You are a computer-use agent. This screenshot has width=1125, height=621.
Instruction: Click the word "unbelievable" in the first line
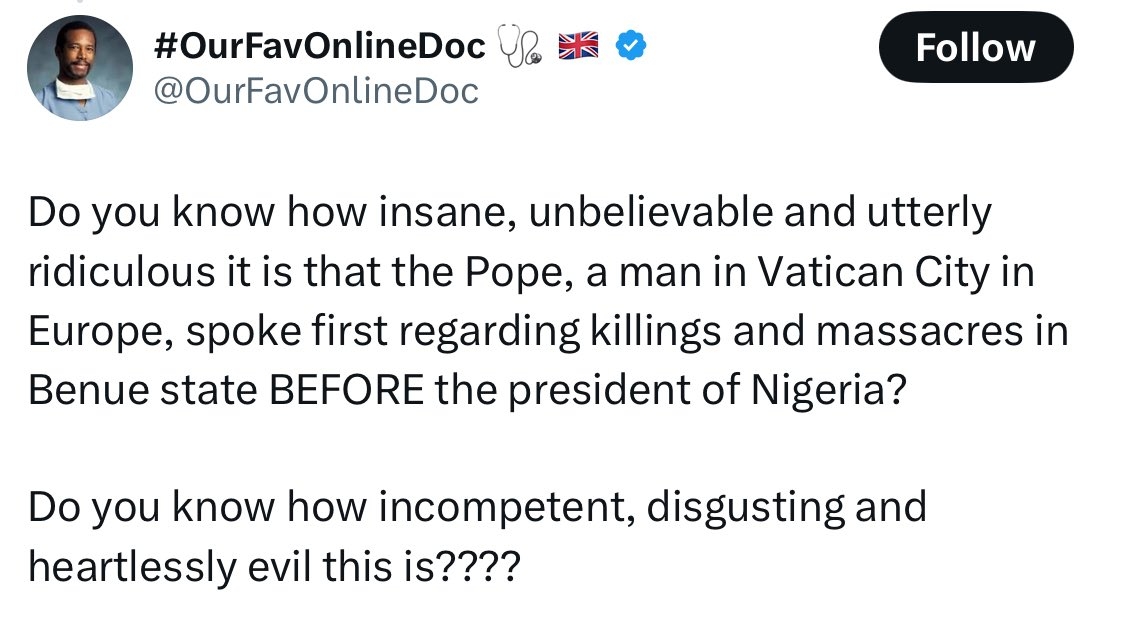pyautogui.click(x=649, y=212)
